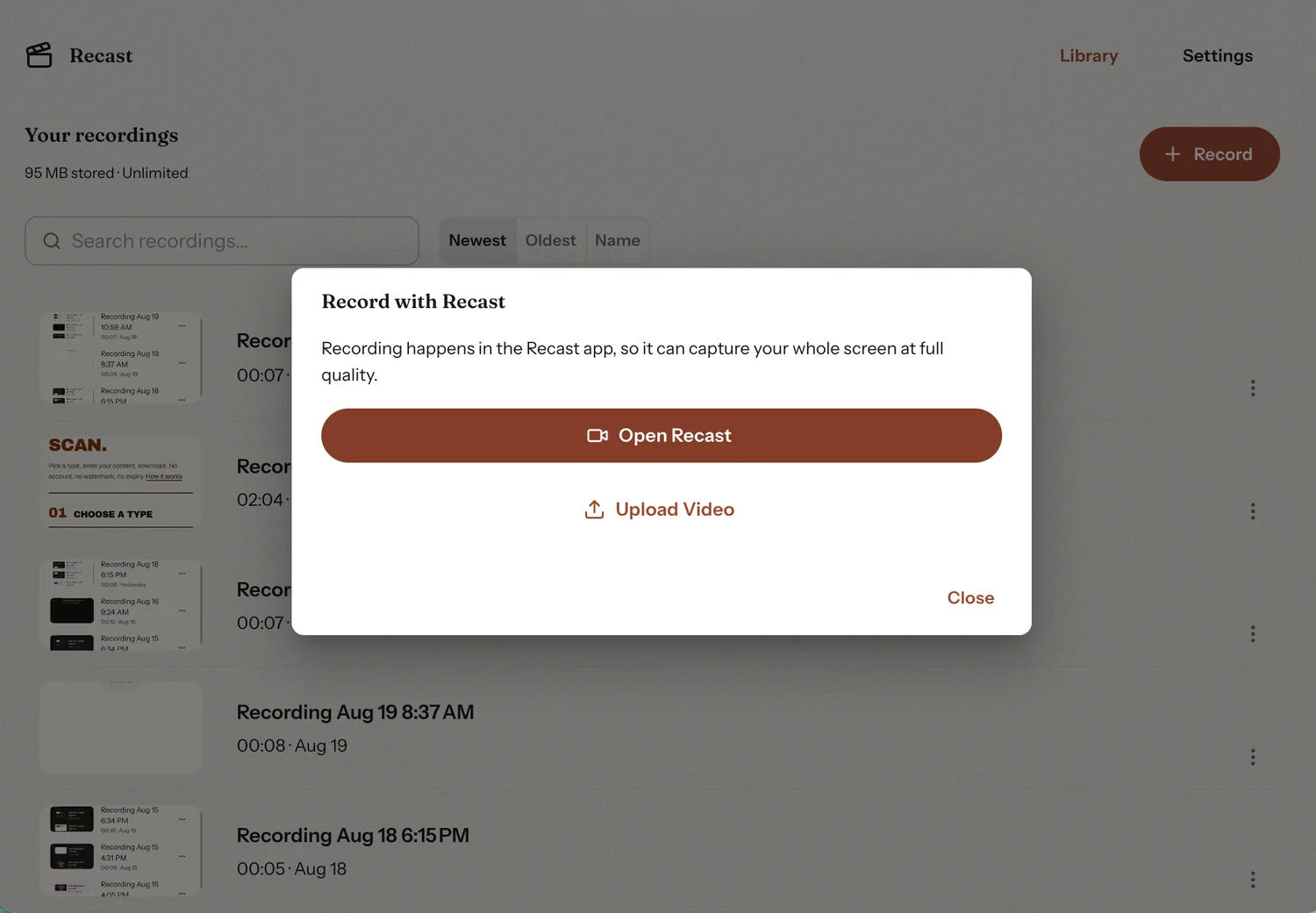Open the SCAN. thumbnail recording
The height and width of the screenshot is (913, 1316).
[121, 482]
